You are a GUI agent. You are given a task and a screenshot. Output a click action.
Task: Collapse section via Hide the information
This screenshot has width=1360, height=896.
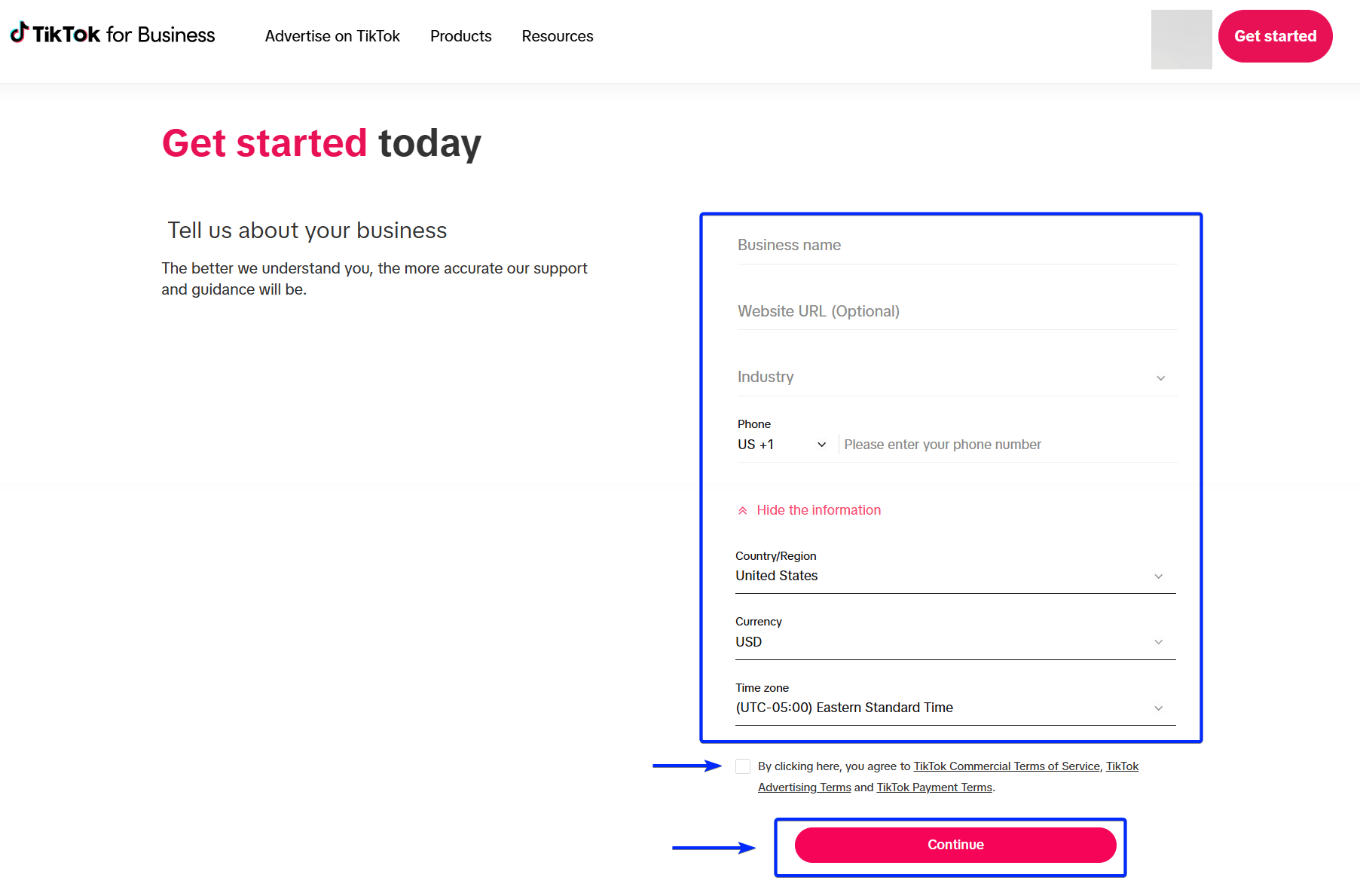coord(818,510)
